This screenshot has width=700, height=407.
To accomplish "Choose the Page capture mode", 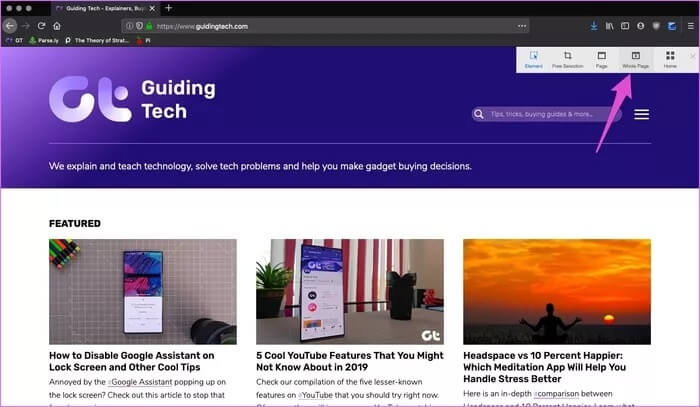I will [x=601, y=59].
